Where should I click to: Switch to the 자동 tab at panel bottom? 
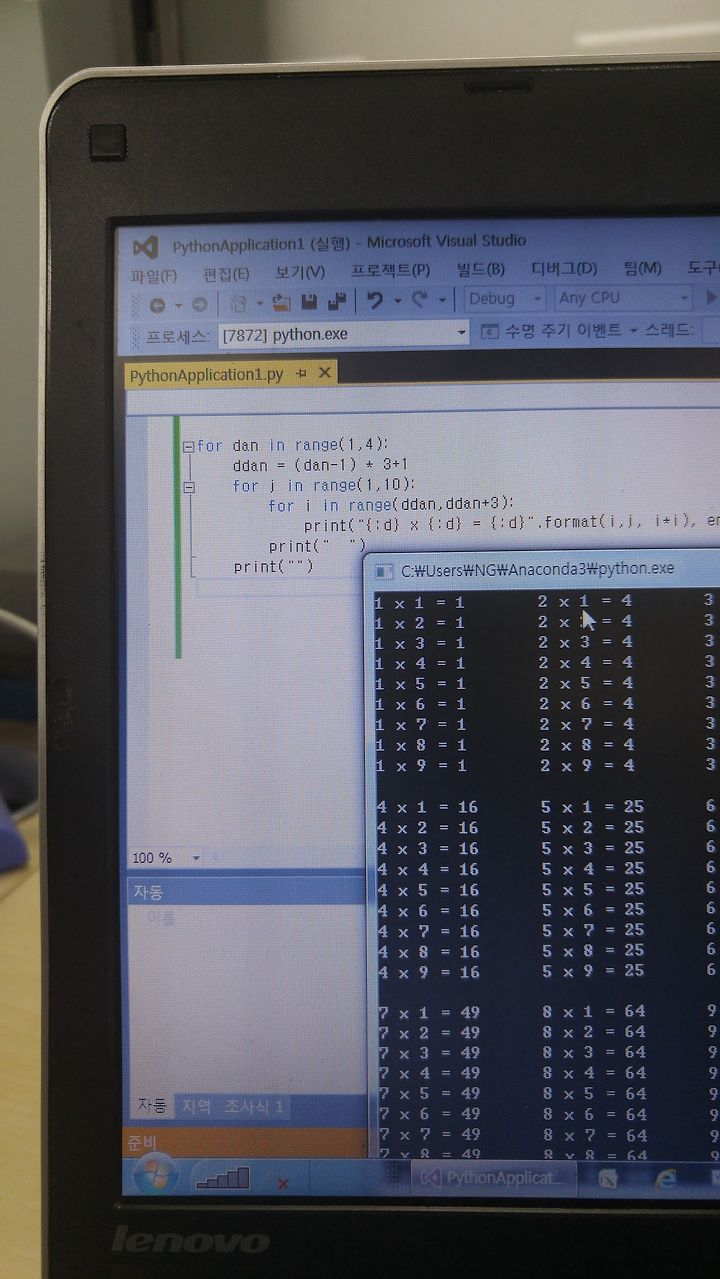[151, 1106]
